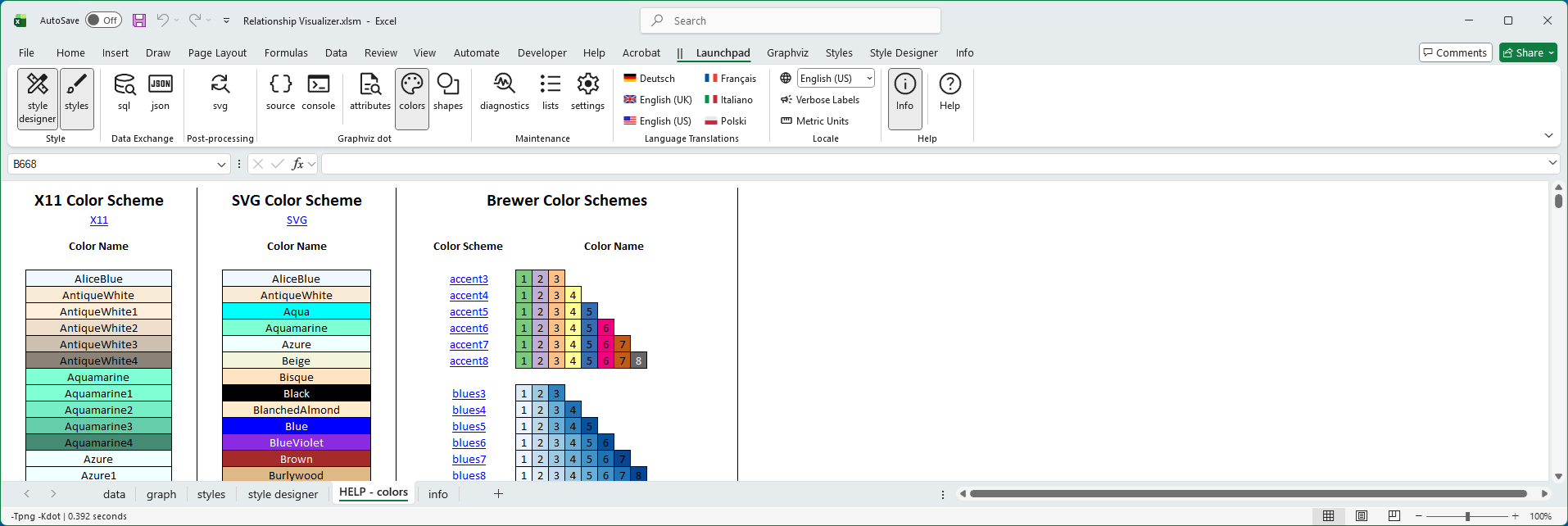The height and width of the screenshot is (526, 1568).
Task: Open the style designer tool
Action: 38,97
